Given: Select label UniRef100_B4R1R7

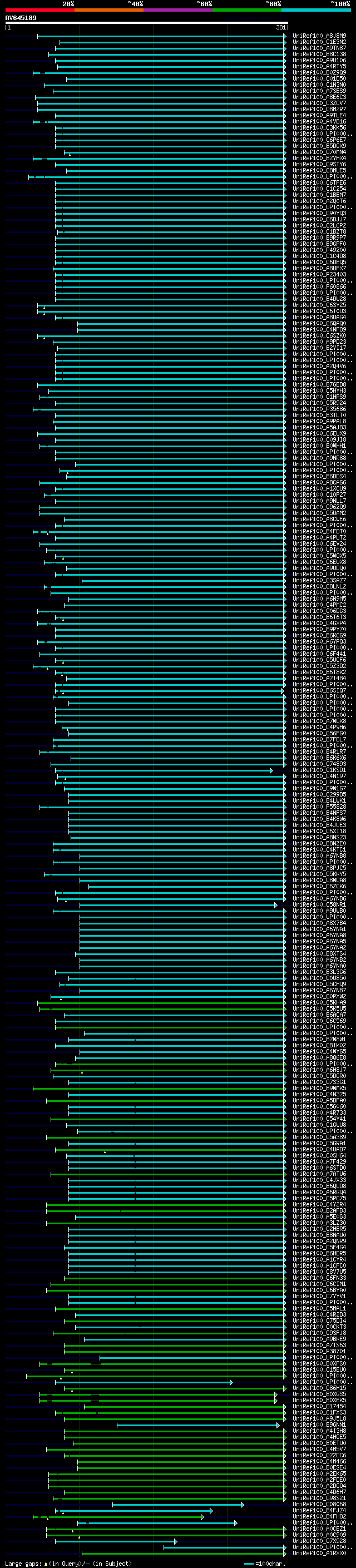Looking at the screenshot, I should coord(319,751).
